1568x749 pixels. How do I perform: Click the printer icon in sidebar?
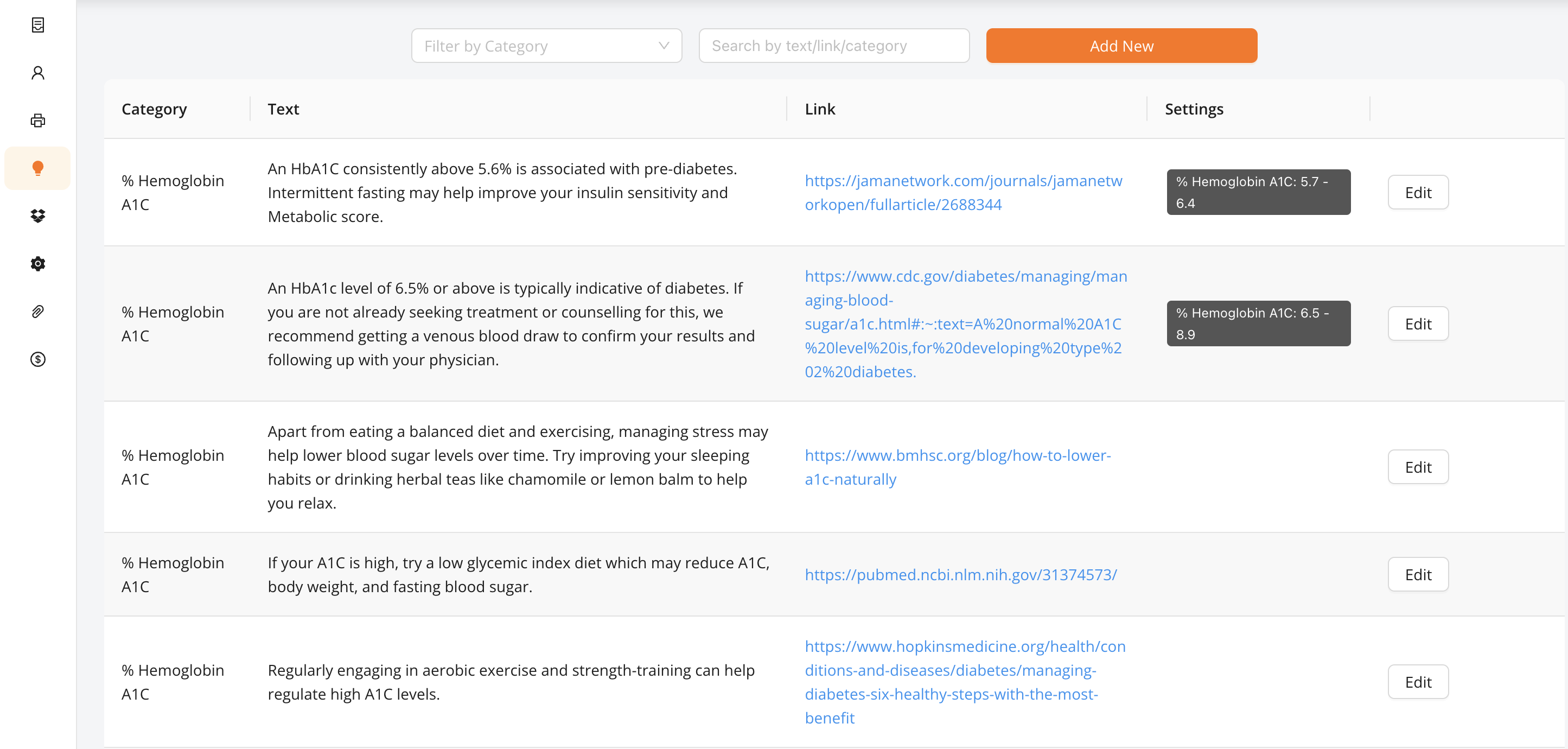click(x=38, y=120)
